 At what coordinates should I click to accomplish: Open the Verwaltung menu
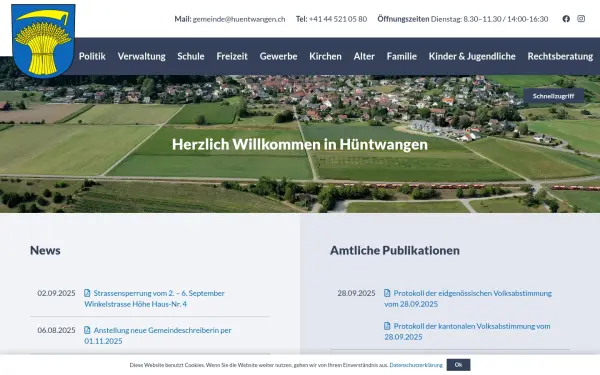[142, 56]
